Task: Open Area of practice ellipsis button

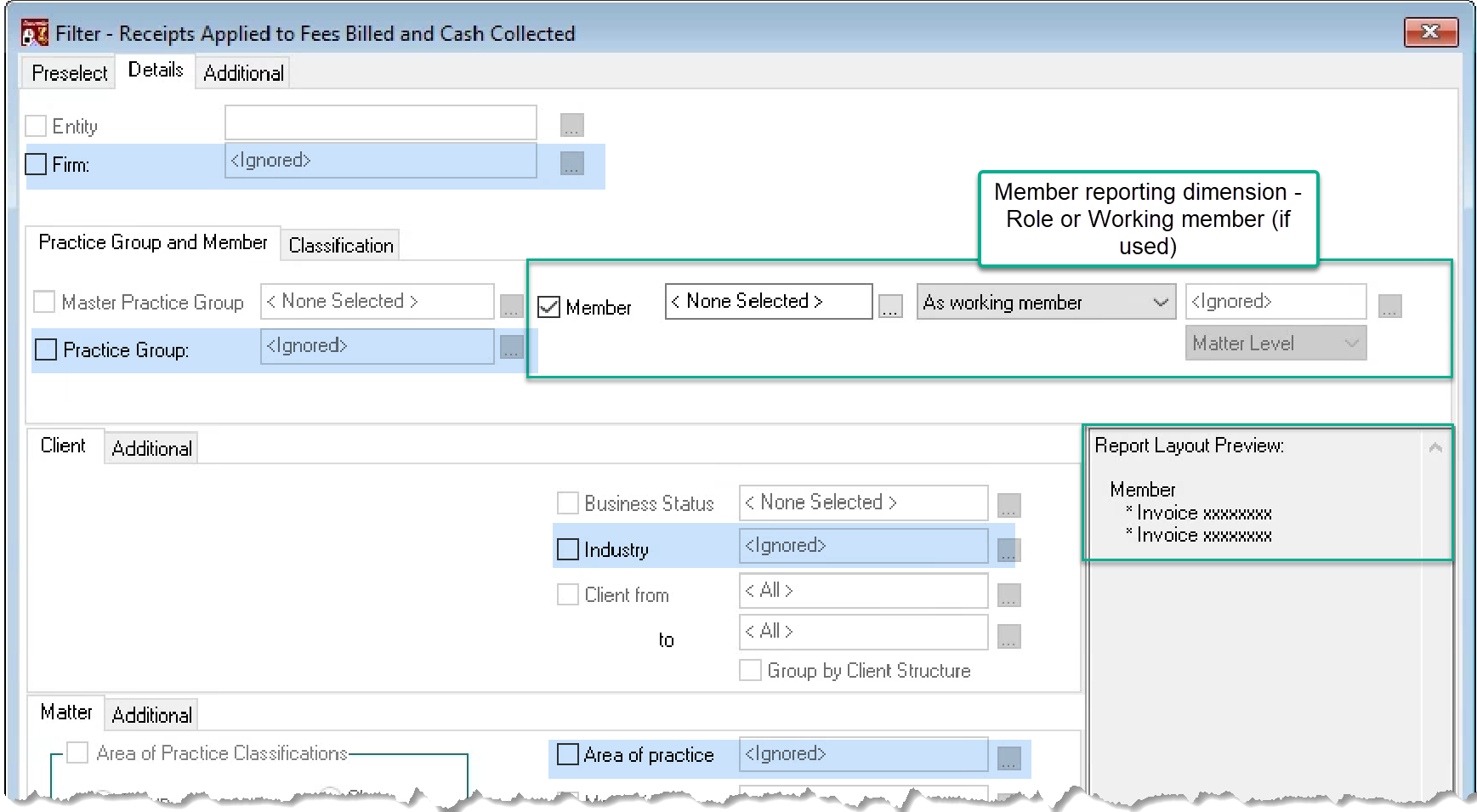Action: pos(1008,758)
